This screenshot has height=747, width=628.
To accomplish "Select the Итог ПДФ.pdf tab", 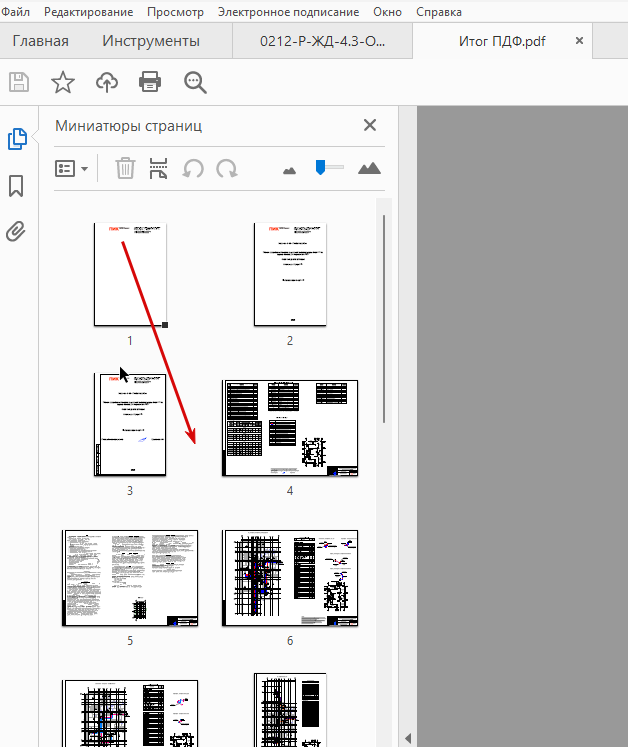I will pos(502,41).
